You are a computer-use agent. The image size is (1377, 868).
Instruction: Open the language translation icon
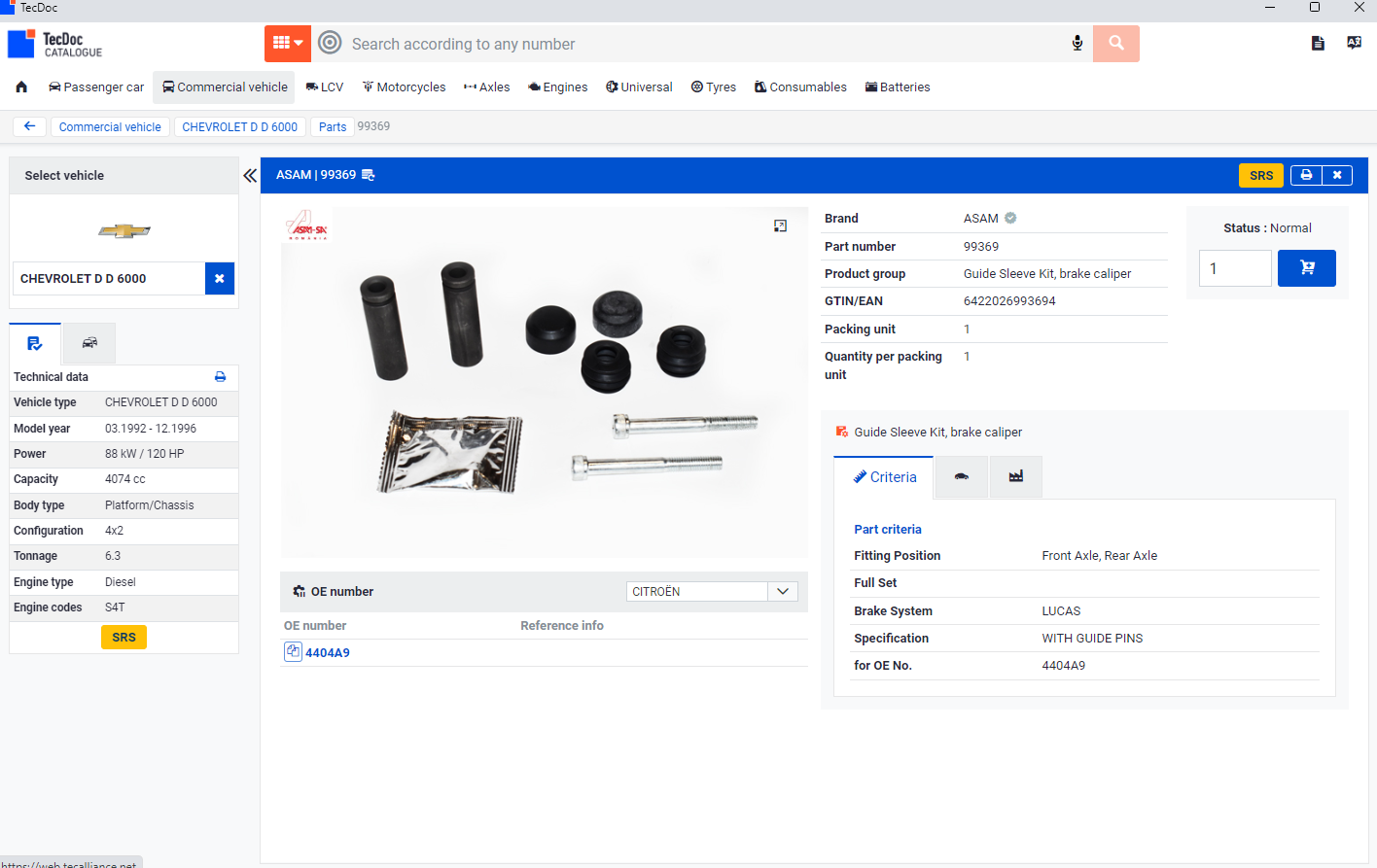(1354, 43)
